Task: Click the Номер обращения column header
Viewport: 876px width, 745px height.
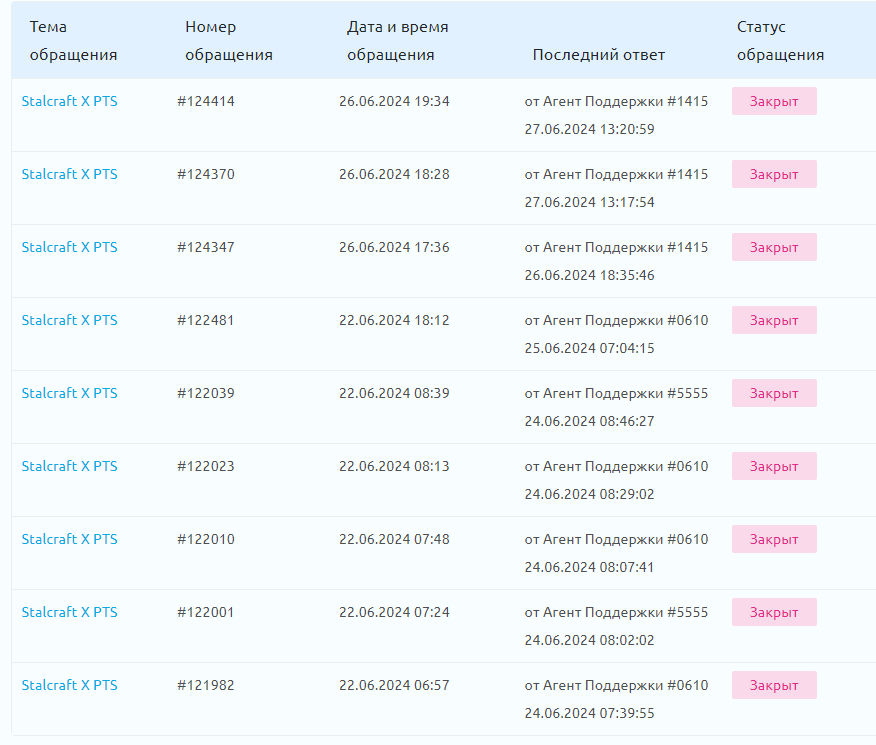Action: 229,41
